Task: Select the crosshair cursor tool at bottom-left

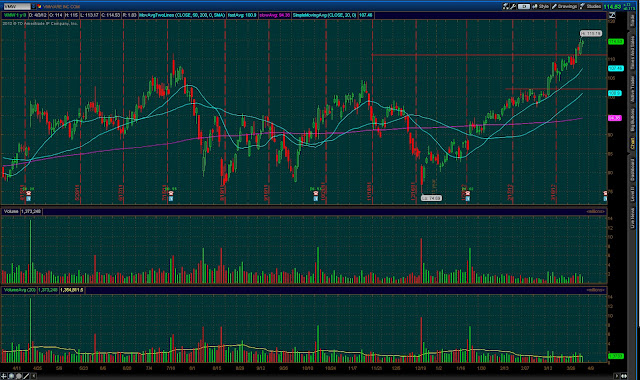Action: click(x=4, y=376)
